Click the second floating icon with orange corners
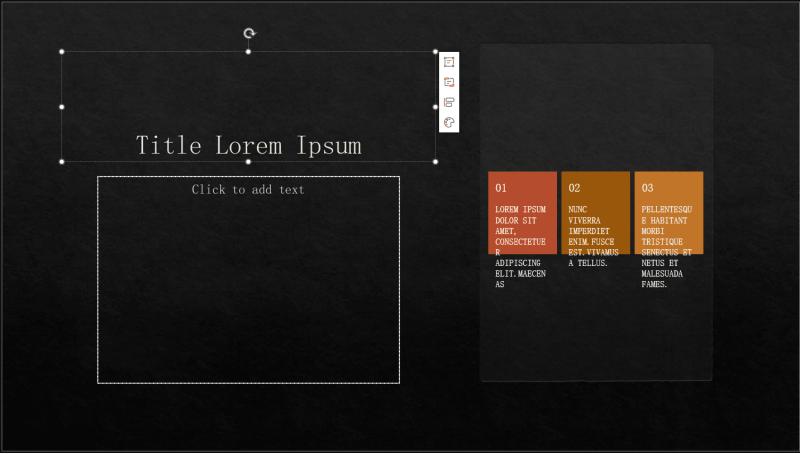 pos(449,82)
